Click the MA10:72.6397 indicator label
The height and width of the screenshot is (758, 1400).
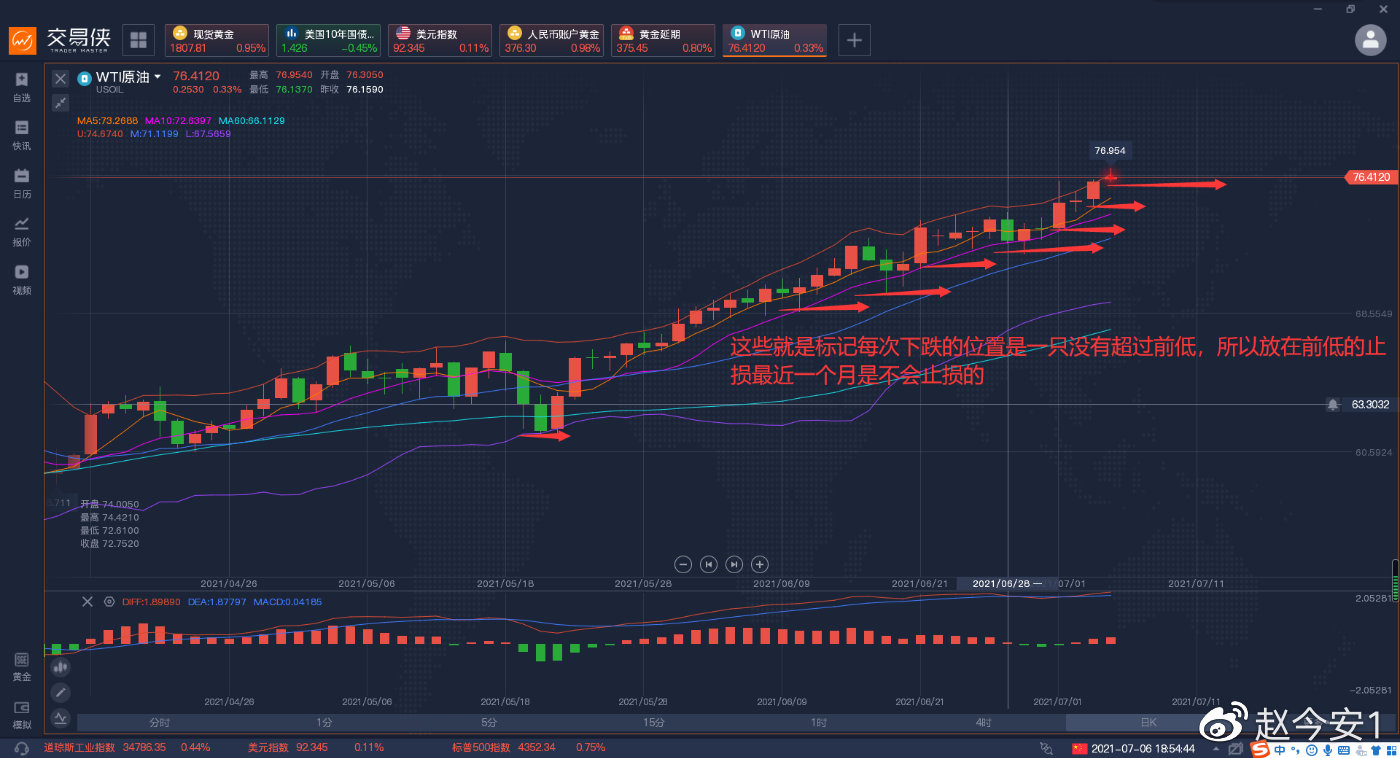click(178, 121)
